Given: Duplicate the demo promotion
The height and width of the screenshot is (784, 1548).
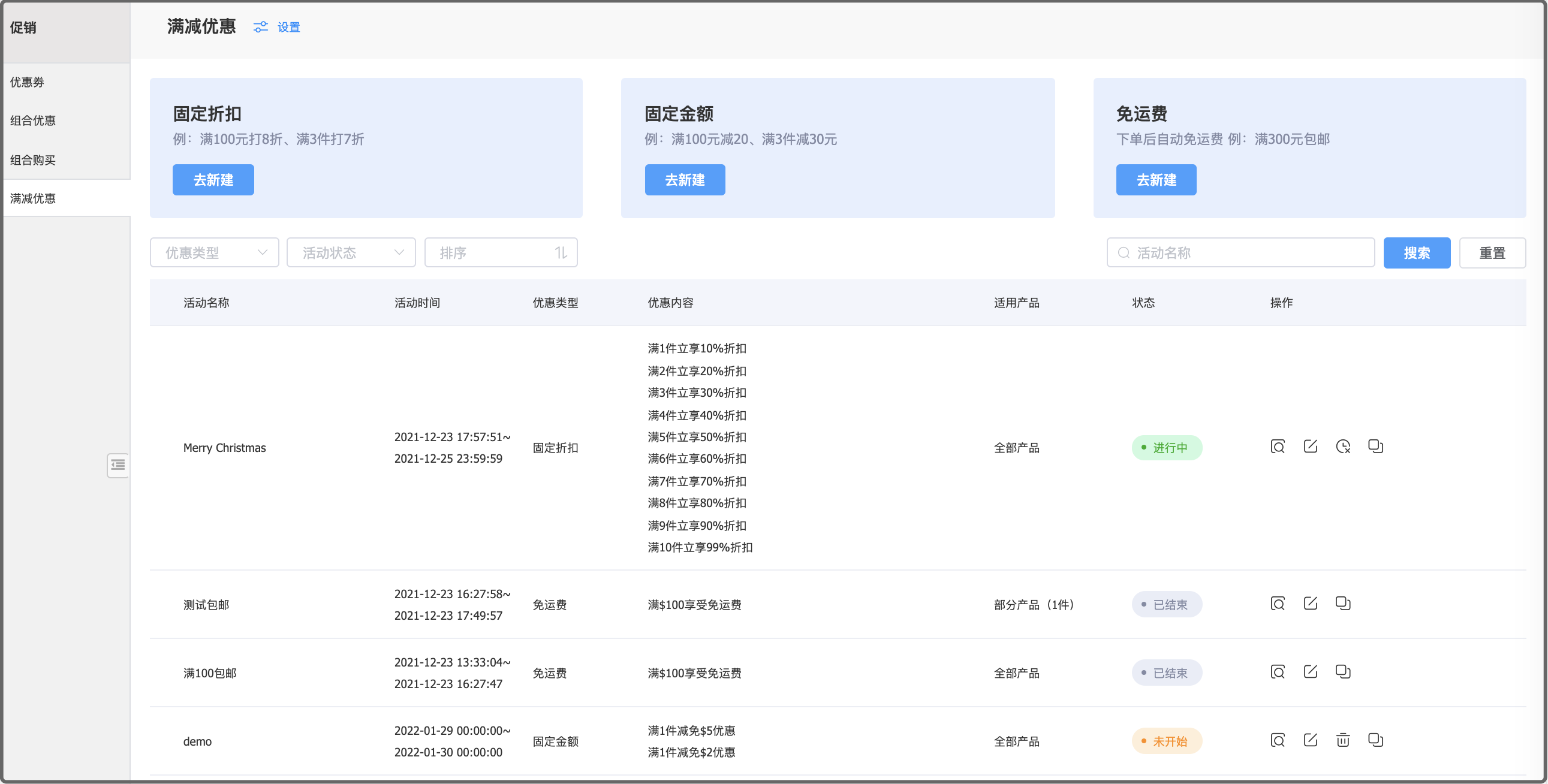Looking at the screenshot, I should pos(1376,740).
